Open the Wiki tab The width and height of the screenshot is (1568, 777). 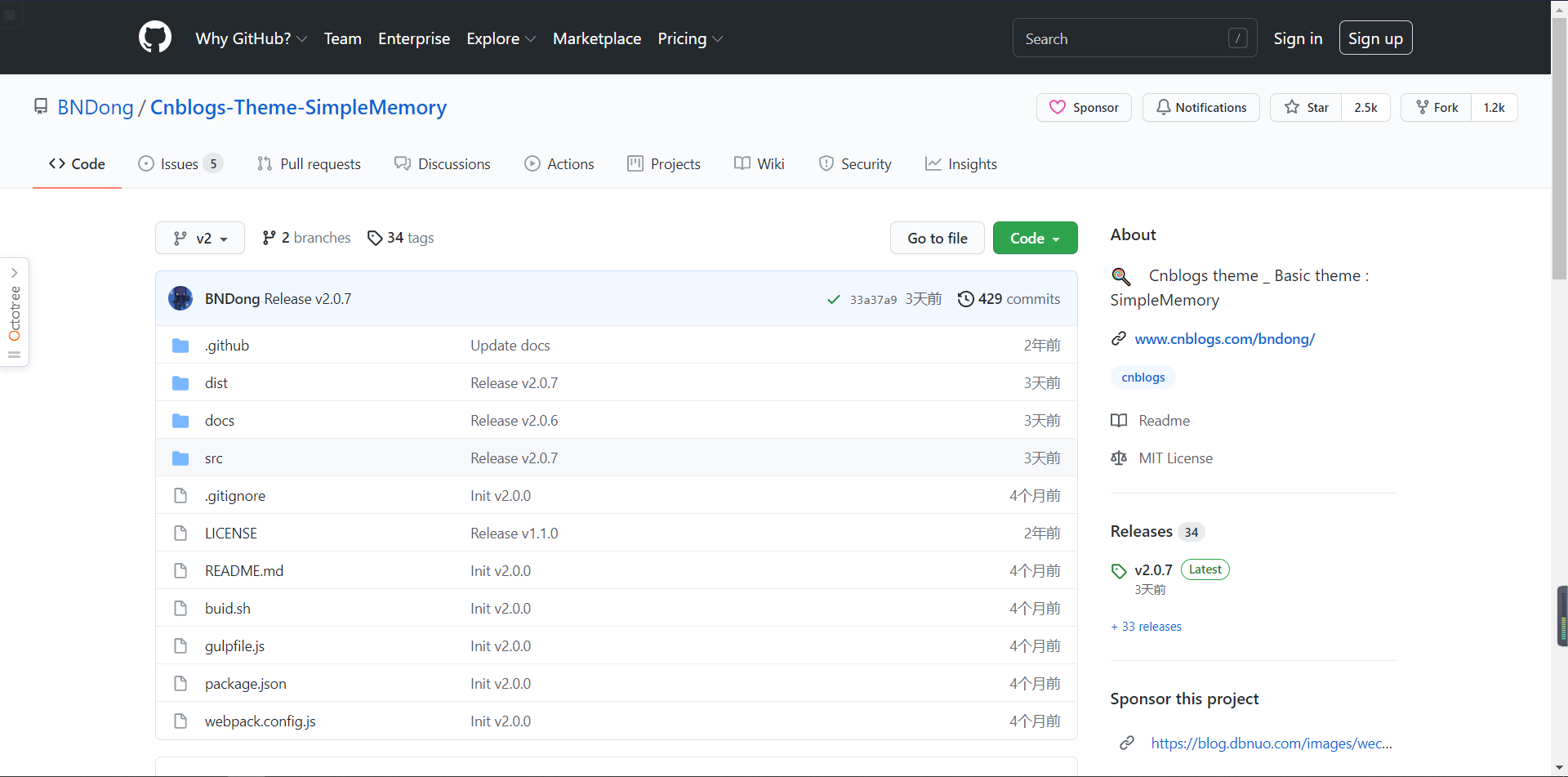759,163
